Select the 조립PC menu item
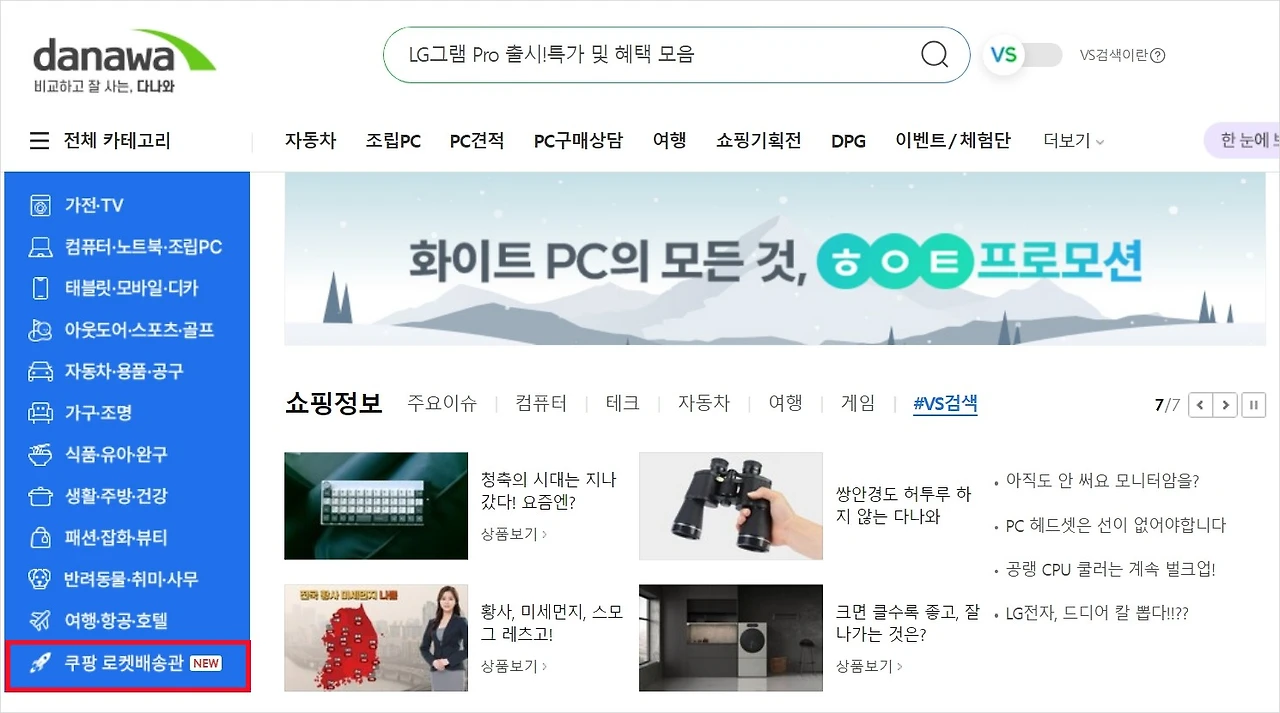The image size is (1280, 713). point(393,141)
